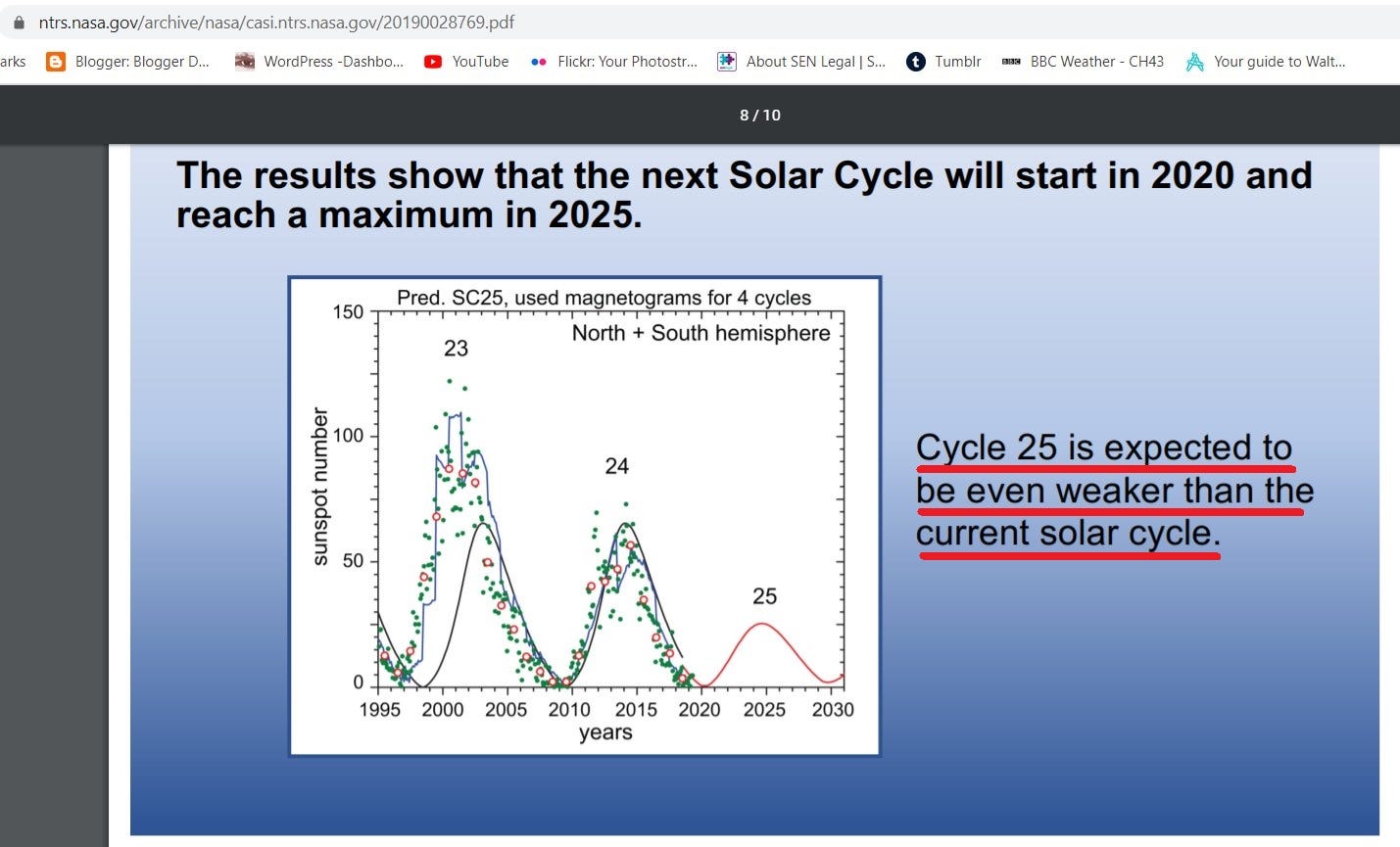The width and height of the screenshot is (1400, 847).
Task: Click the x-axis year "2030"
Action: [833, 710]
